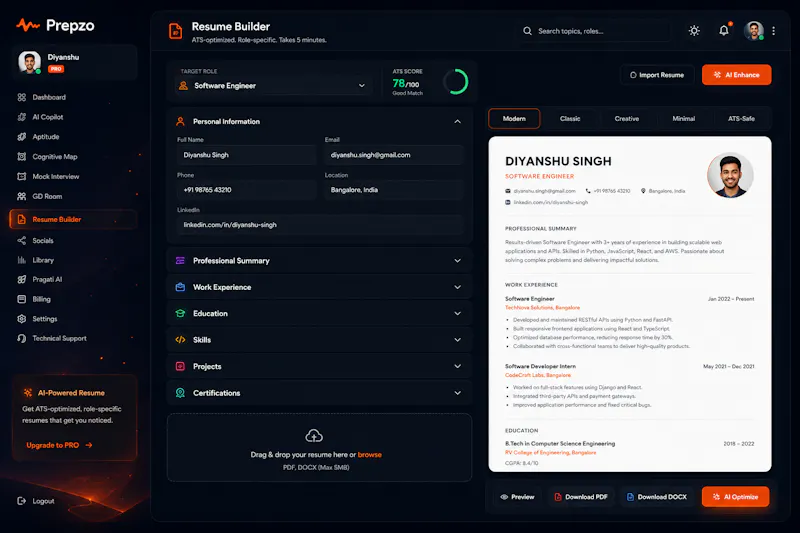Click the Prepzo logo

point(55,25)
